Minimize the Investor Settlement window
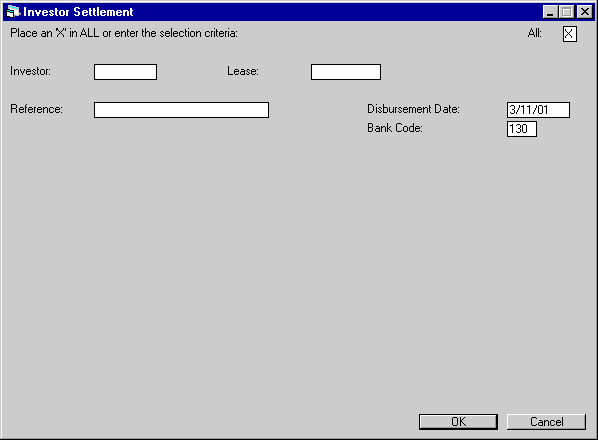This screenshot has width=598, height=440. click(550, 12)
